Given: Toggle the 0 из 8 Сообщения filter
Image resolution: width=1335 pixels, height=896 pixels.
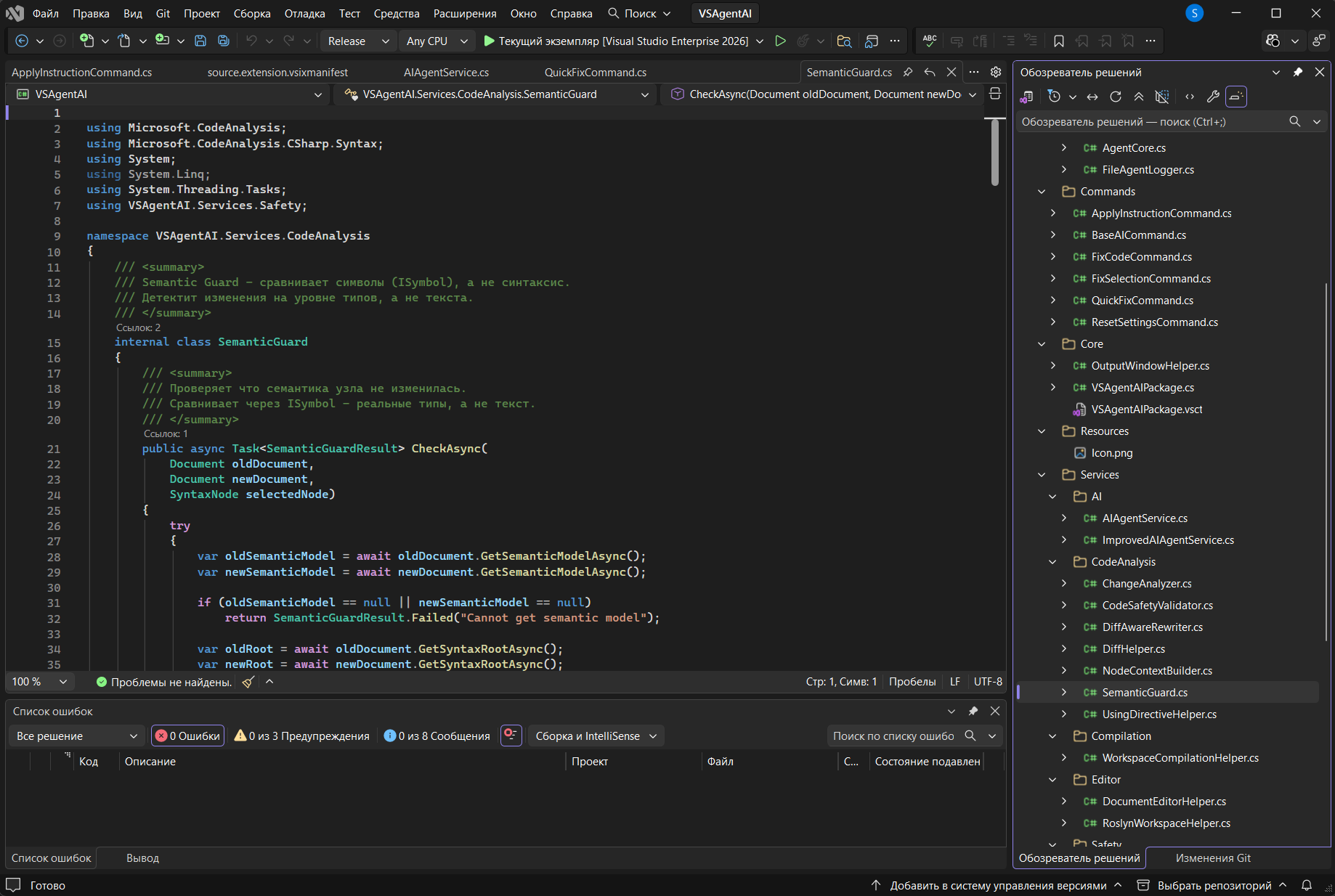Looking at the screenshot, I should tap(437, 736).
